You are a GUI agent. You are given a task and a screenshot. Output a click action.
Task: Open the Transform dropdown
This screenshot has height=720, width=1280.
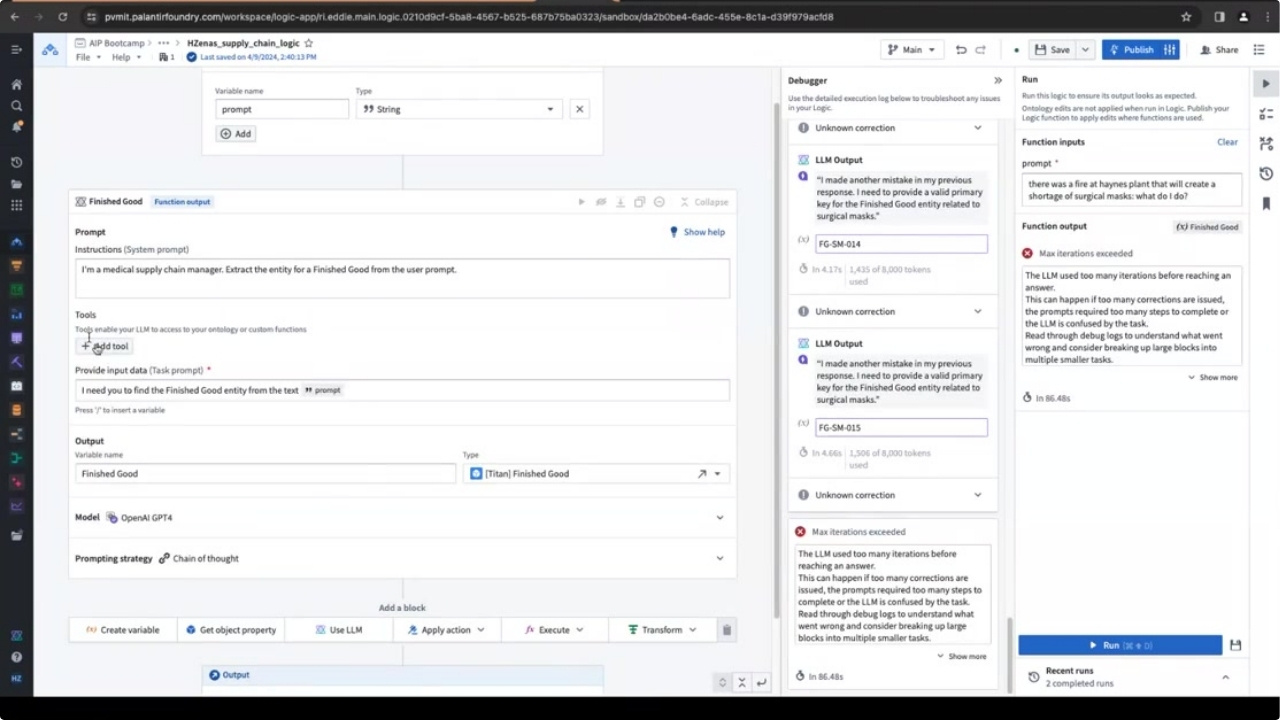(662, 630)
